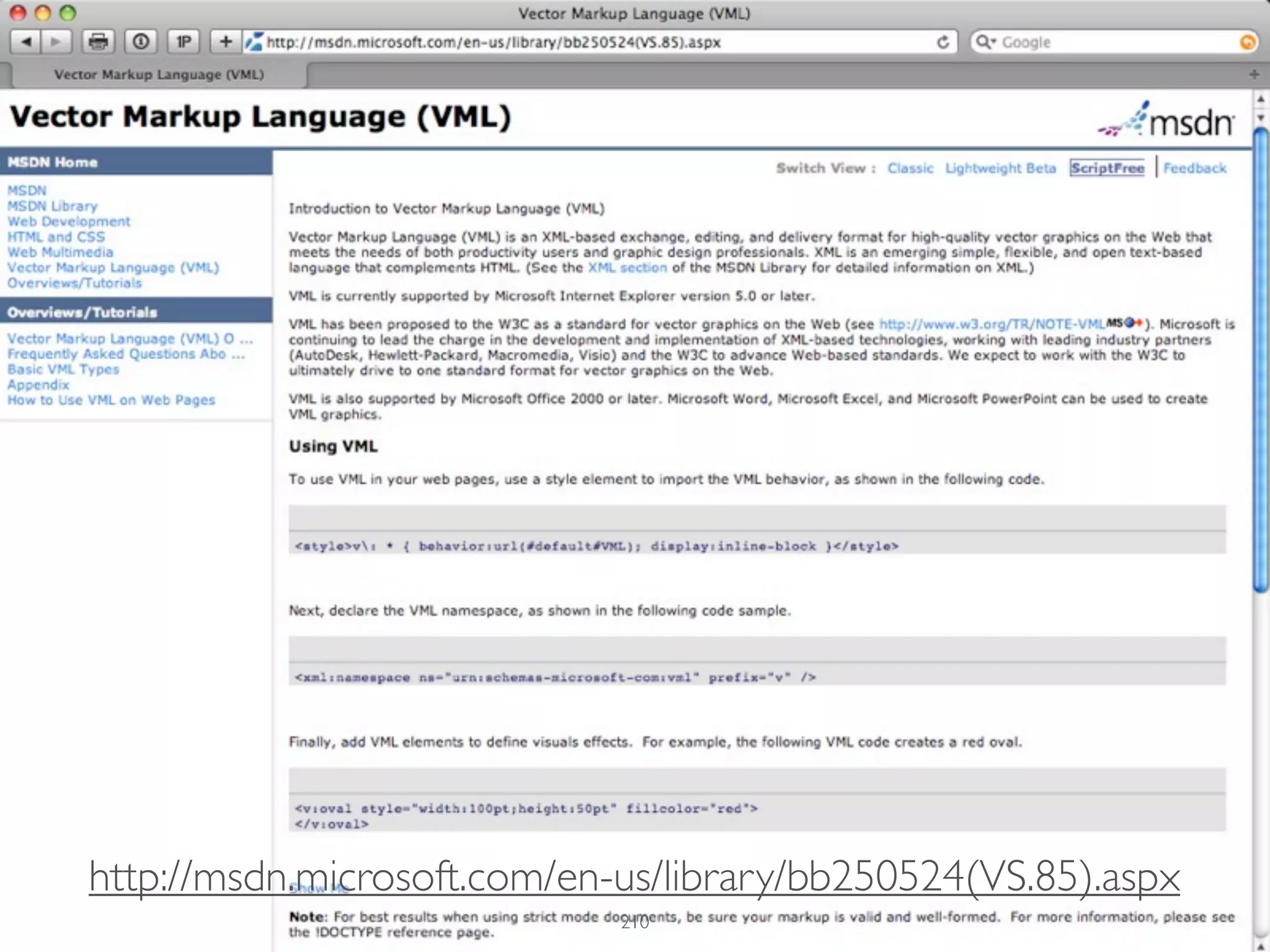Click the browser forward arrow button
1270x952 pixels.
click(x=56, y=42)
